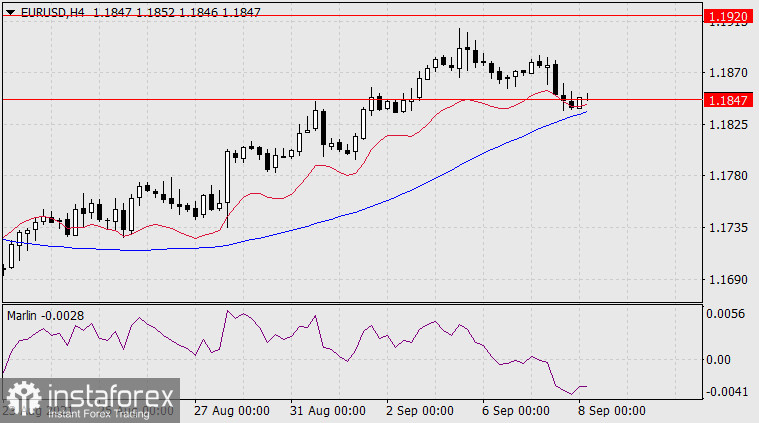Screen dimensions: 759x423
Task: Click the 0.00 oscillator zero level label
Action: (x=720, y=358)
